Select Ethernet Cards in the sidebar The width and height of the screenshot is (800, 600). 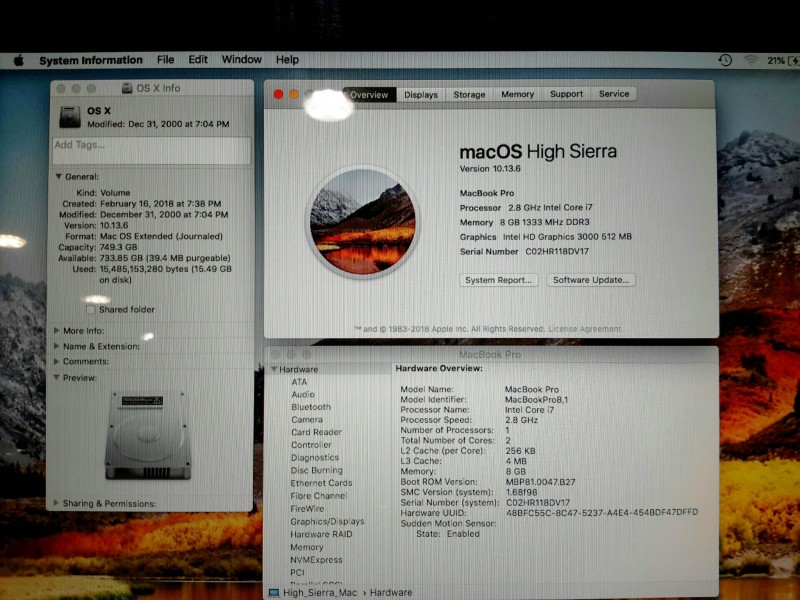pyautogui.click(x=321, y=483)
